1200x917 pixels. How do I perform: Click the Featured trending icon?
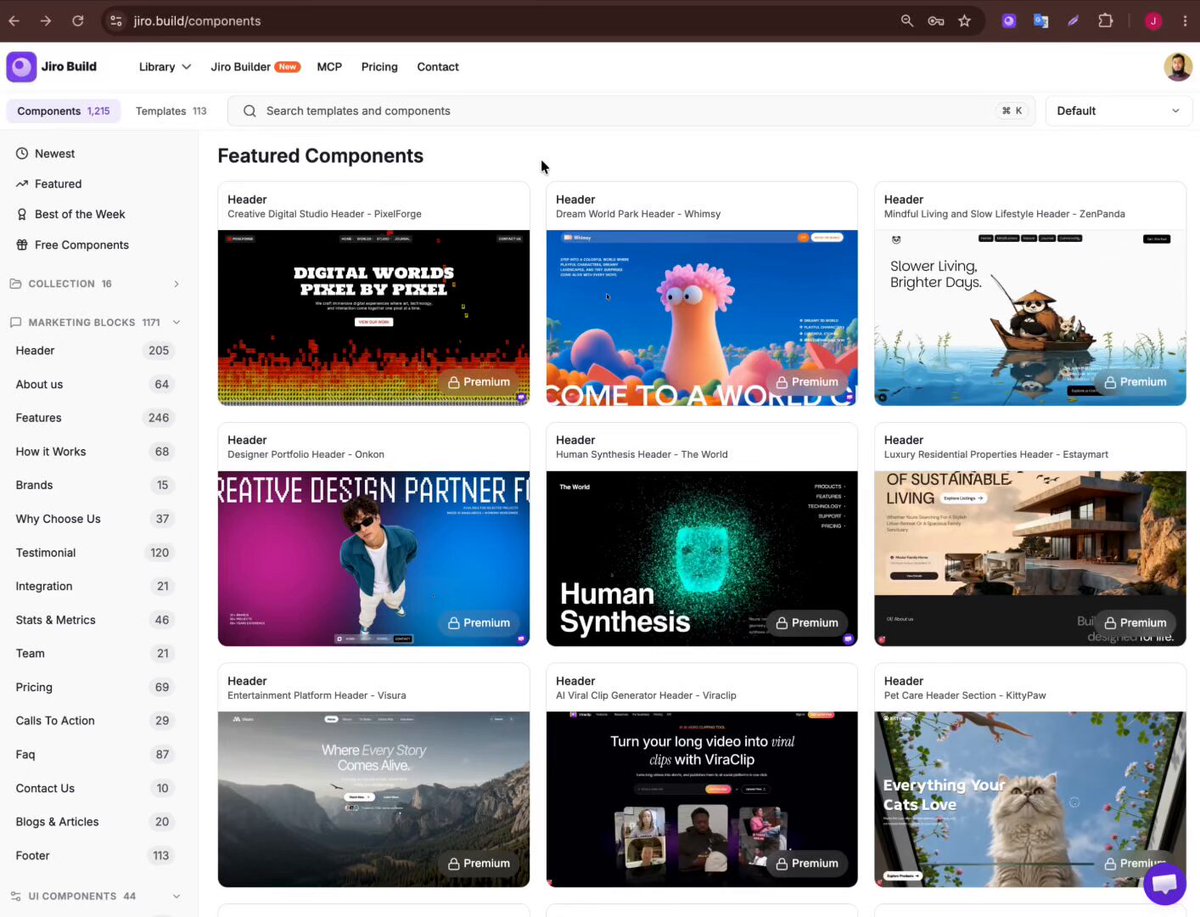point(22,184)
